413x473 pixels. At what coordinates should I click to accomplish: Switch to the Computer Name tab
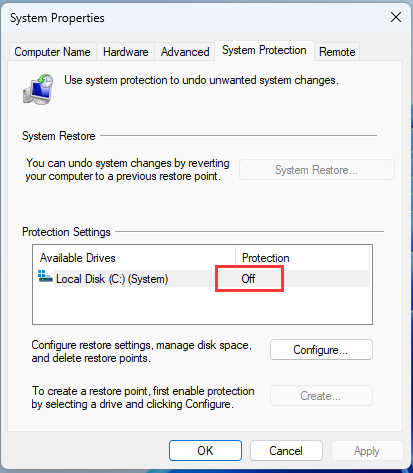tap(52, 52)
